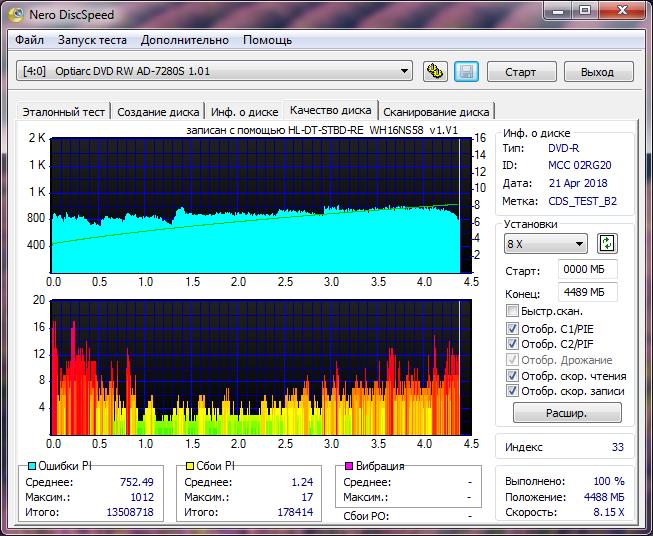
Task: Open the Файл menu
Action: click(x=30, y=40)
